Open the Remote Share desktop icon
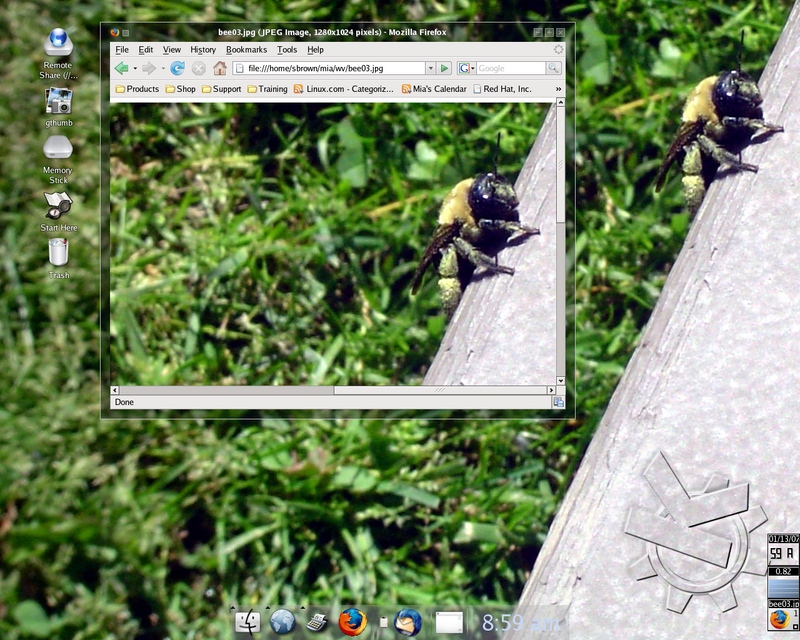 click(x=58, y=53)
